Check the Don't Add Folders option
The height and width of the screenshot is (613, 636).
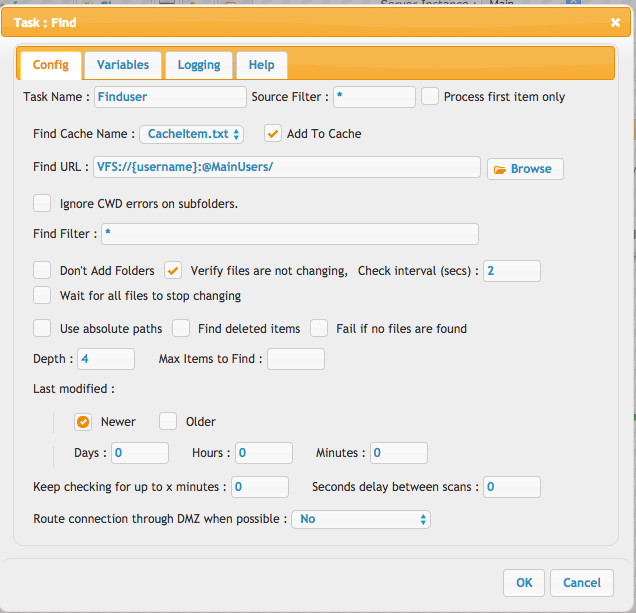42,271
